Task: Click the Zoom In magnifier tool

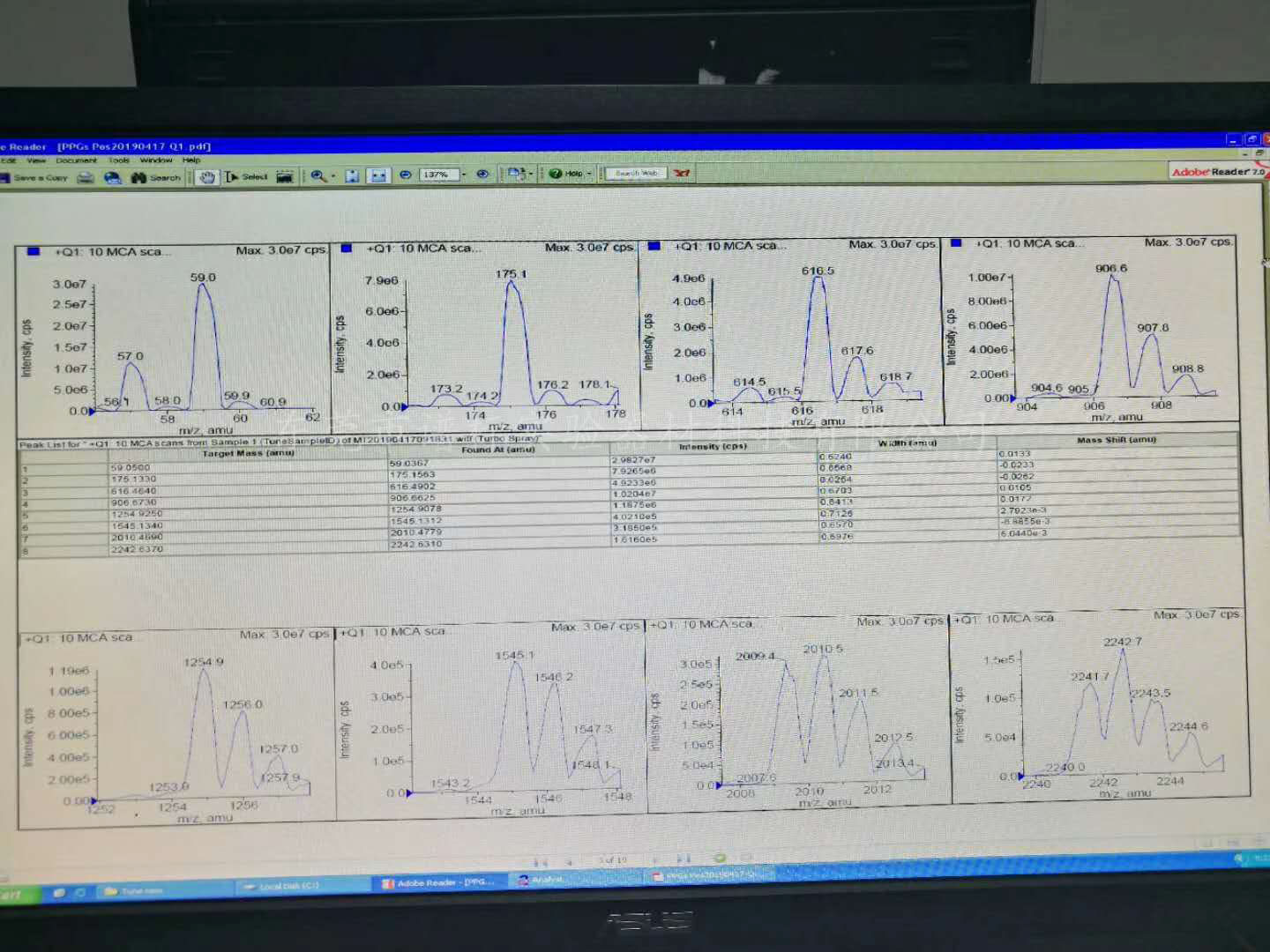Action: point(317,176)
